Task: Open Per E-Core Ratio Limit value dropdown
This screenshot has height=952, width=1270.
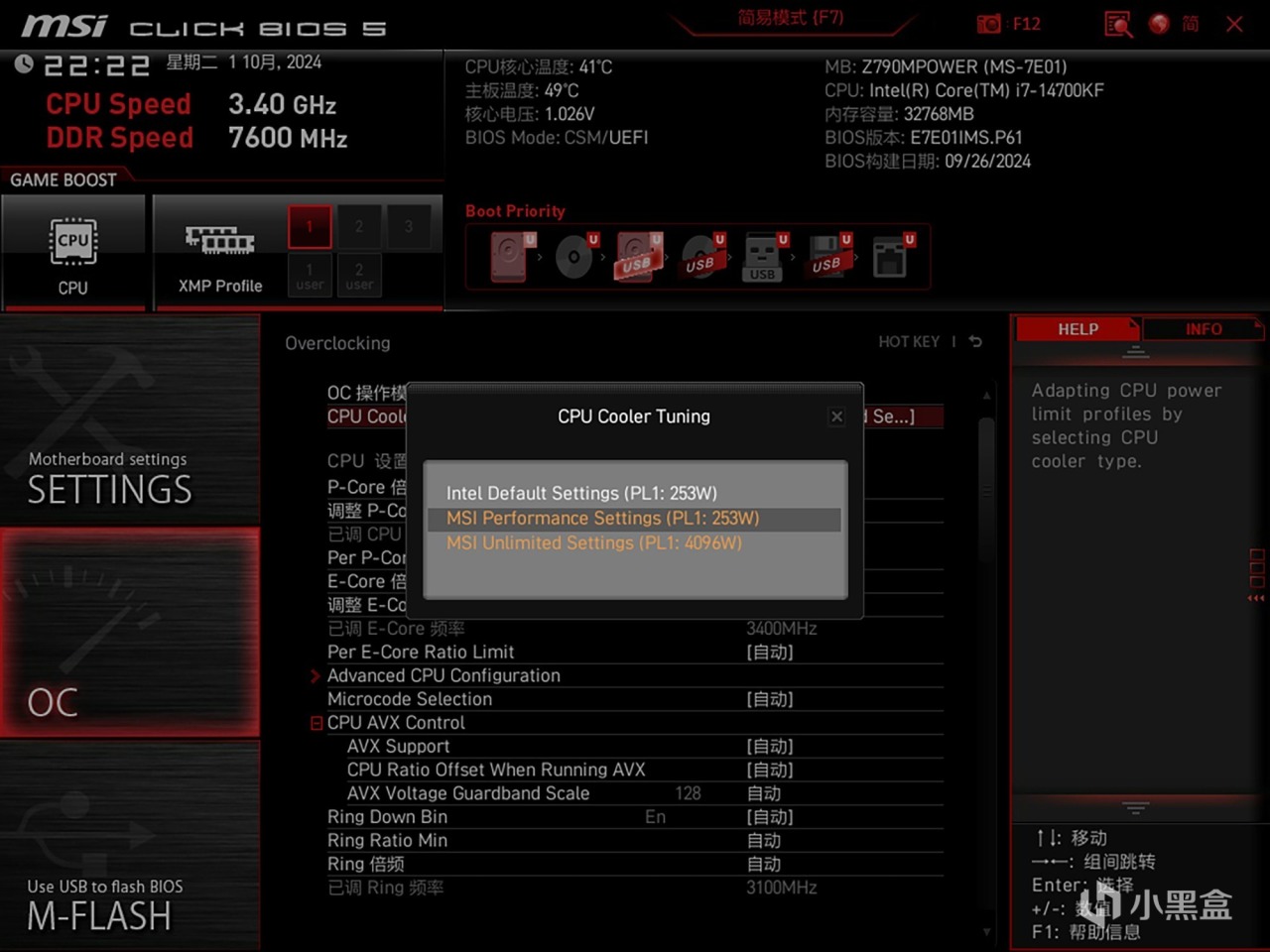Action: (770, 653)
